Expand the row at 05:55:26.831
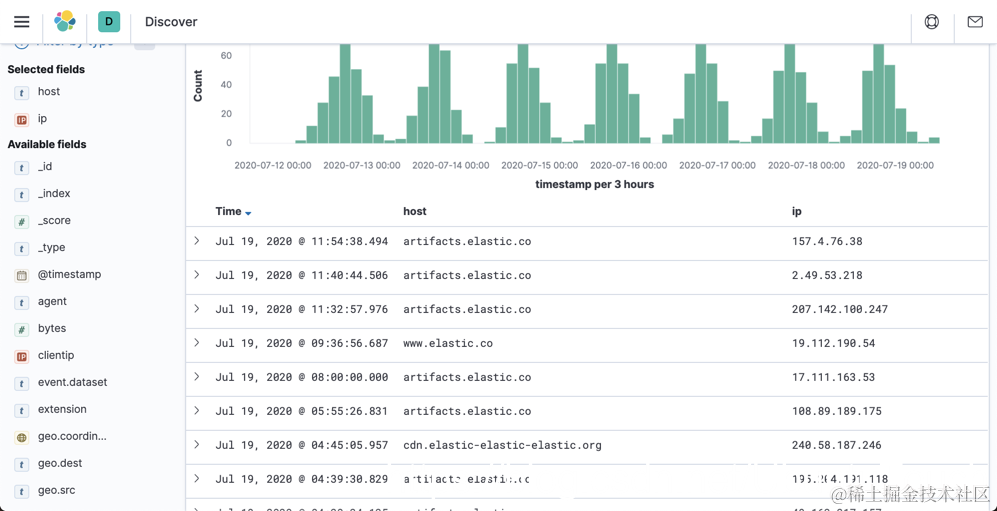 tap(196, 410)
